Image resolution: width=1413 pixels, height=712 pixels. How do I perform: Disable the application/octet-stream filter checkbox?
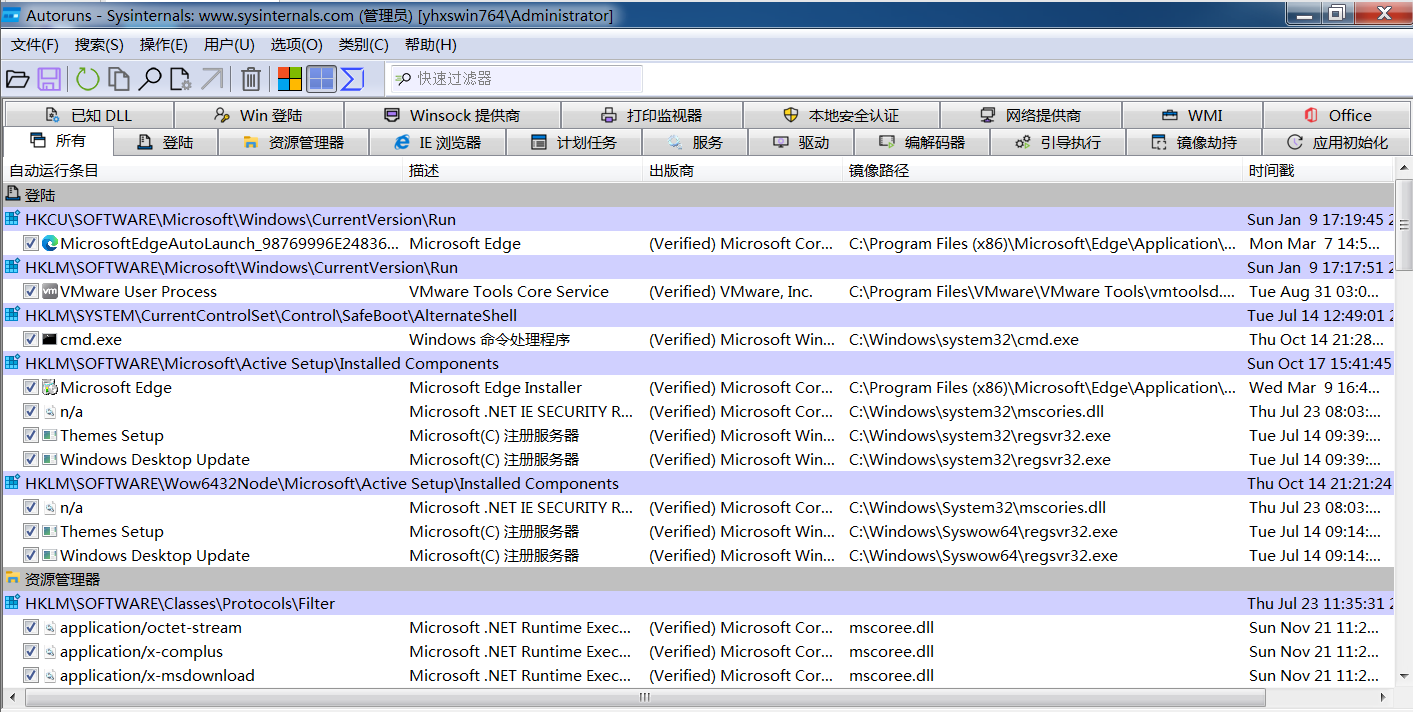[31, 627]
